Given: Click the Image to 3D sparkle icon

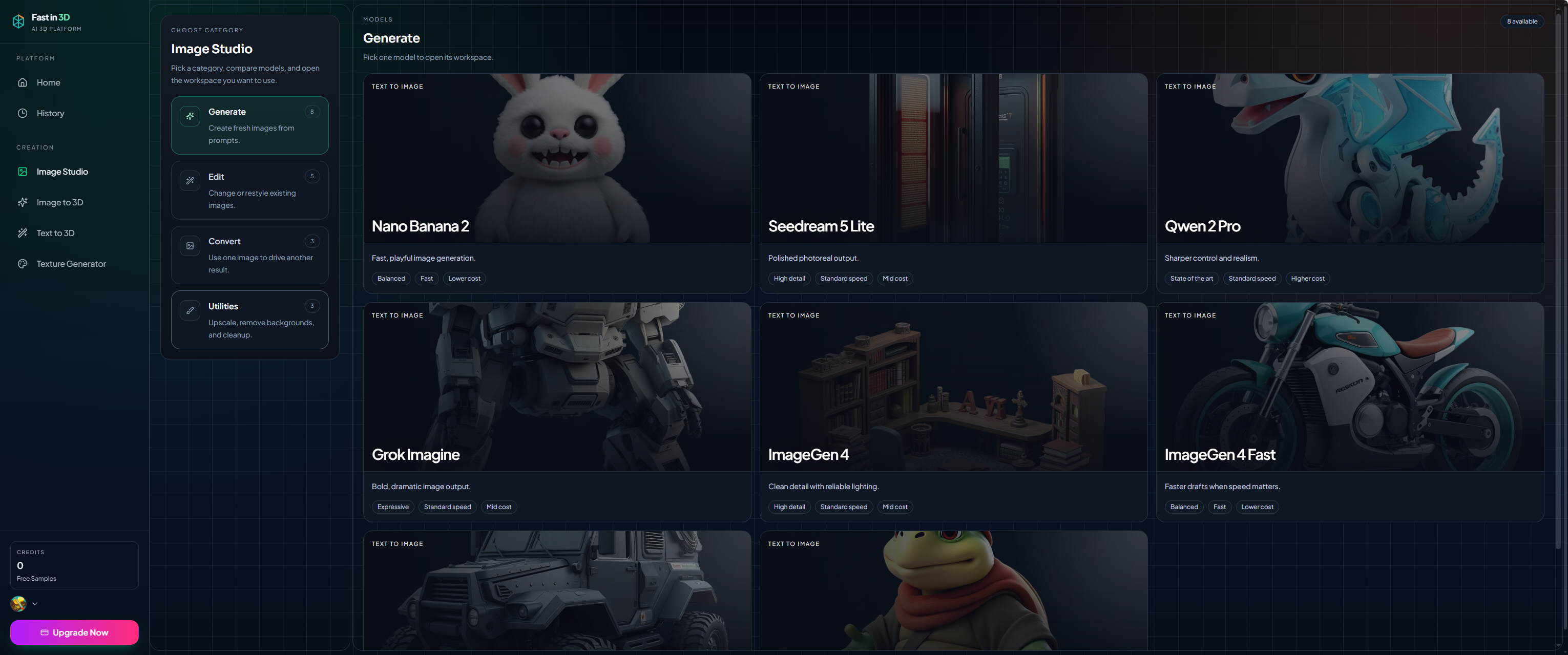Looking at the screenshot, I should pos(23,202).
